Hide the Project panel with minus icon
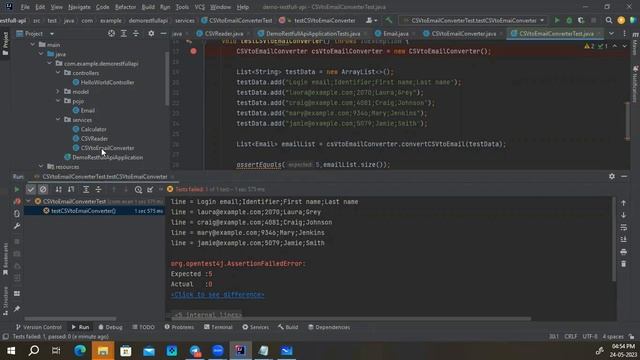The height and width of the screenshot is (360, 640). click(163, 33)
